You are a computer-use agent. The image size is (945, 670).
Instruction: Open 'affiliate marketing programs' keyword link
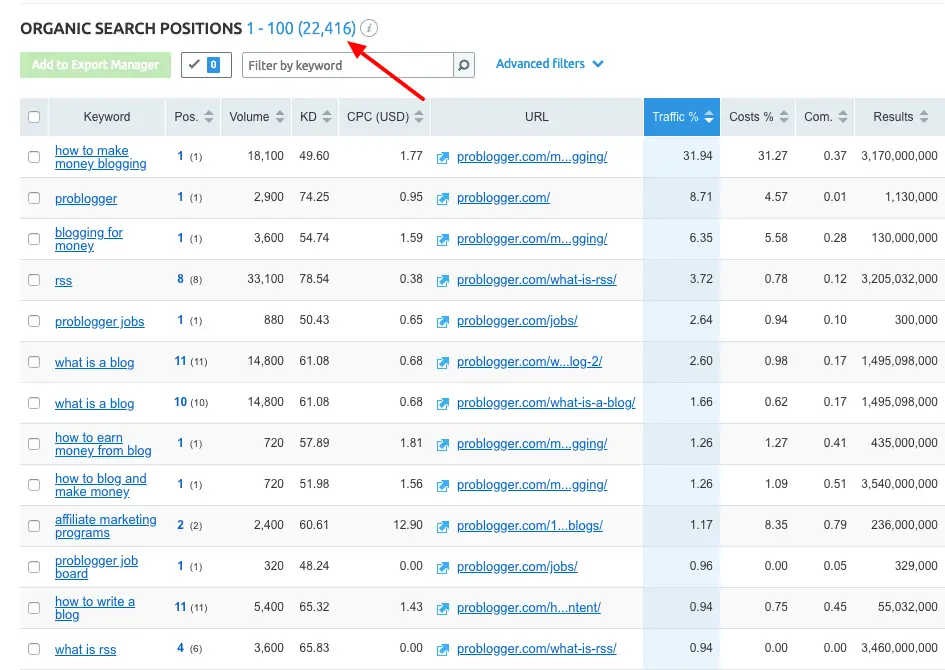point(105,526)
